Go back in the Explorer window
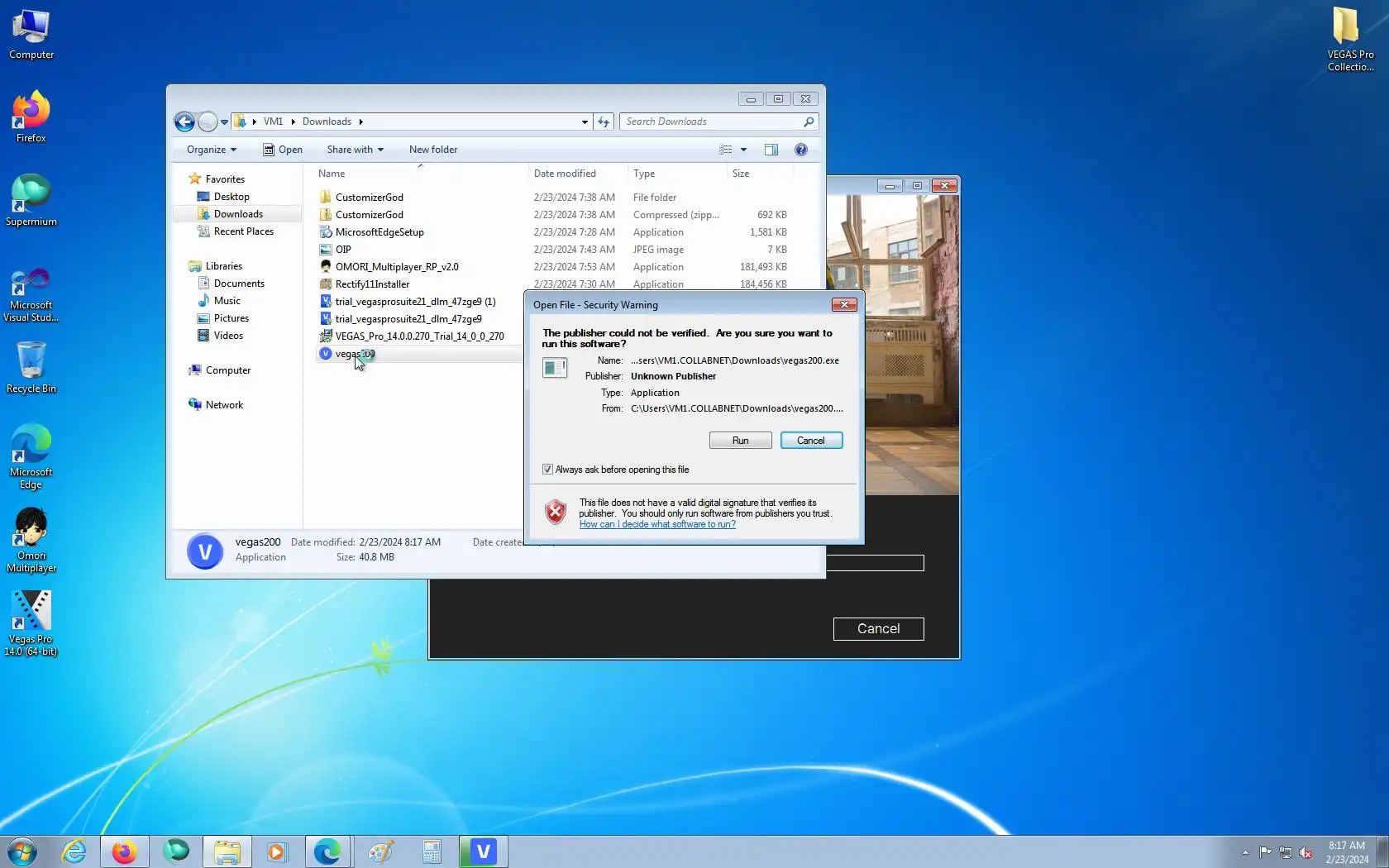 (x=184, y=122)
